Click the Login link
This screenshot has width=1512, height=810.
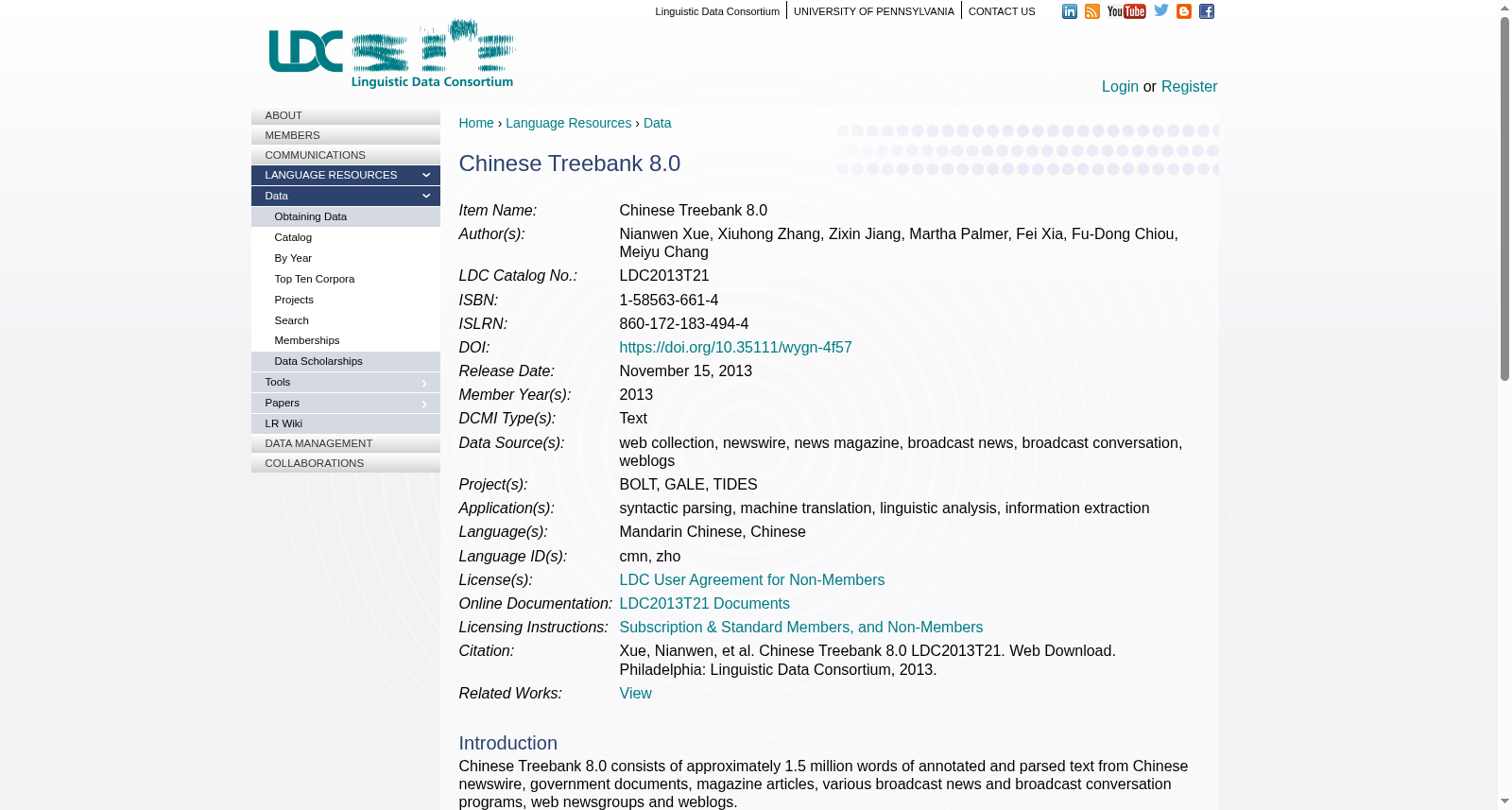point(1120,86)
